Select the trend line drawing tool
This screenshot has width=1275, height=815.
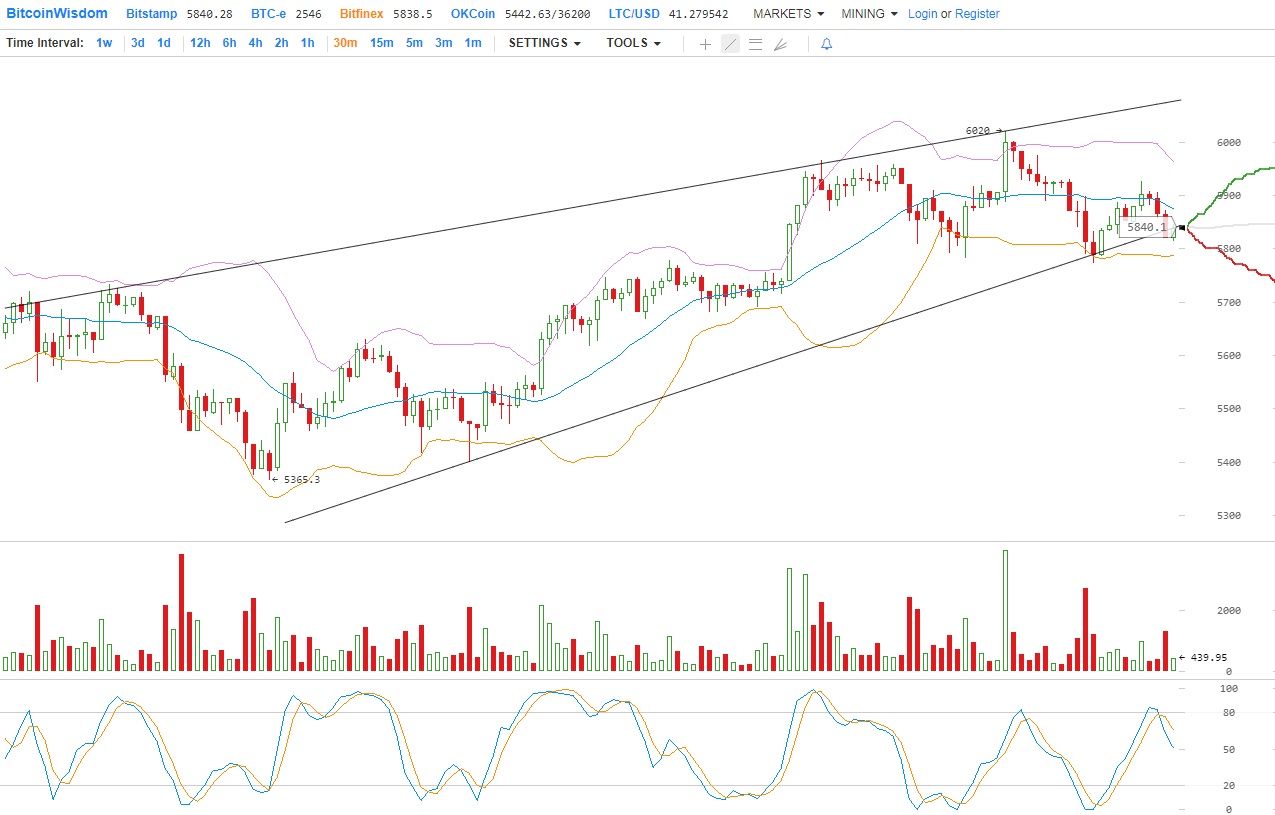[x=730, y=44]
